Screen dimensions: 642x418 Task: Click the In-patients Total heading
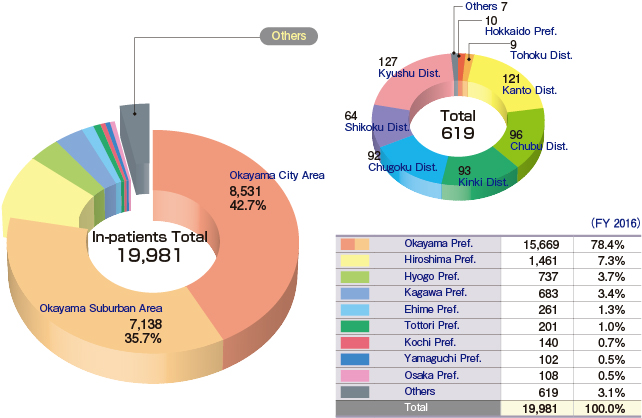(x=150, y=237)
